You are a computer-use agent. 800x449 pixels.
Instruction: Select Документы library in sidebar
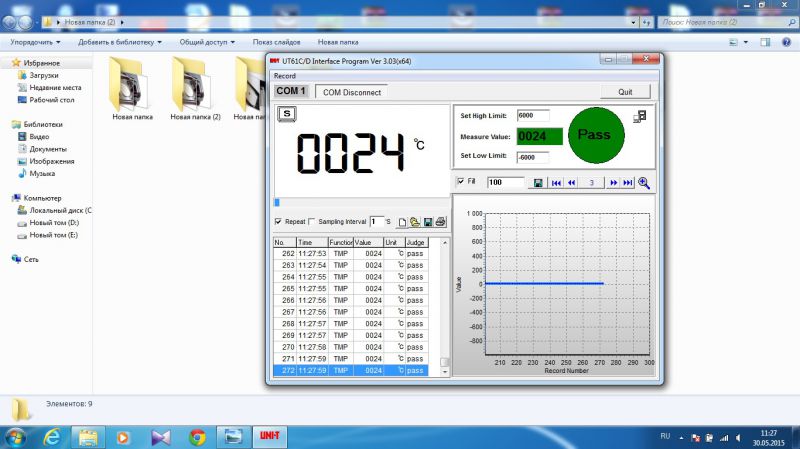[x=48, y=149]
